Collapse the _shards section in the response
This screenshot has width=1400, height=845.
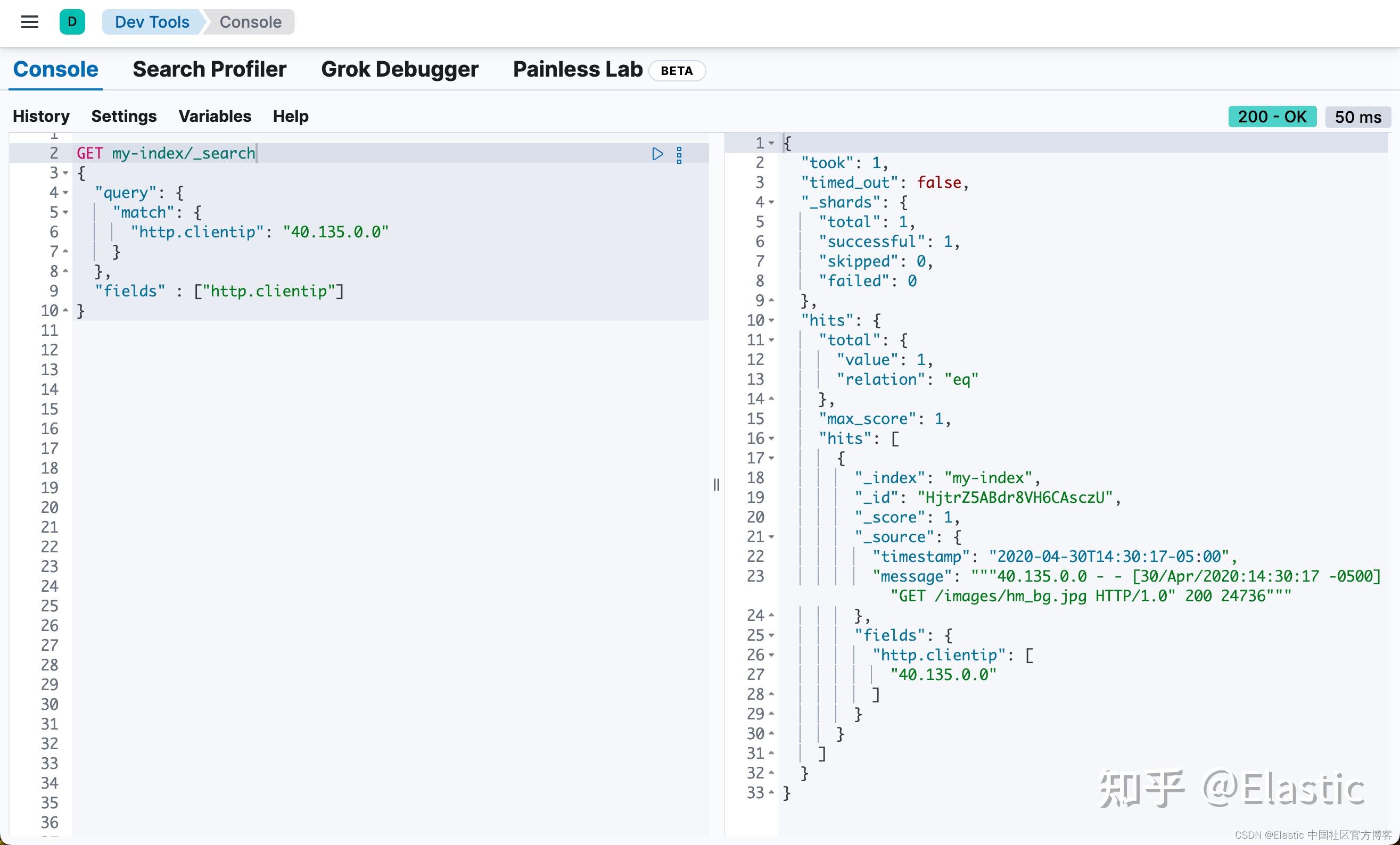pyautogui.click(x=771, y=202)
